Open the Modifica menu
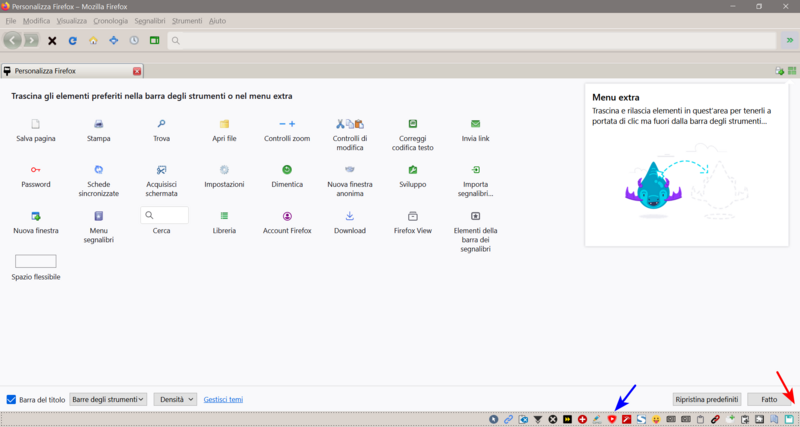Viewport: 800px width, 427px height. pyautogui.click(x=36, y=21)
